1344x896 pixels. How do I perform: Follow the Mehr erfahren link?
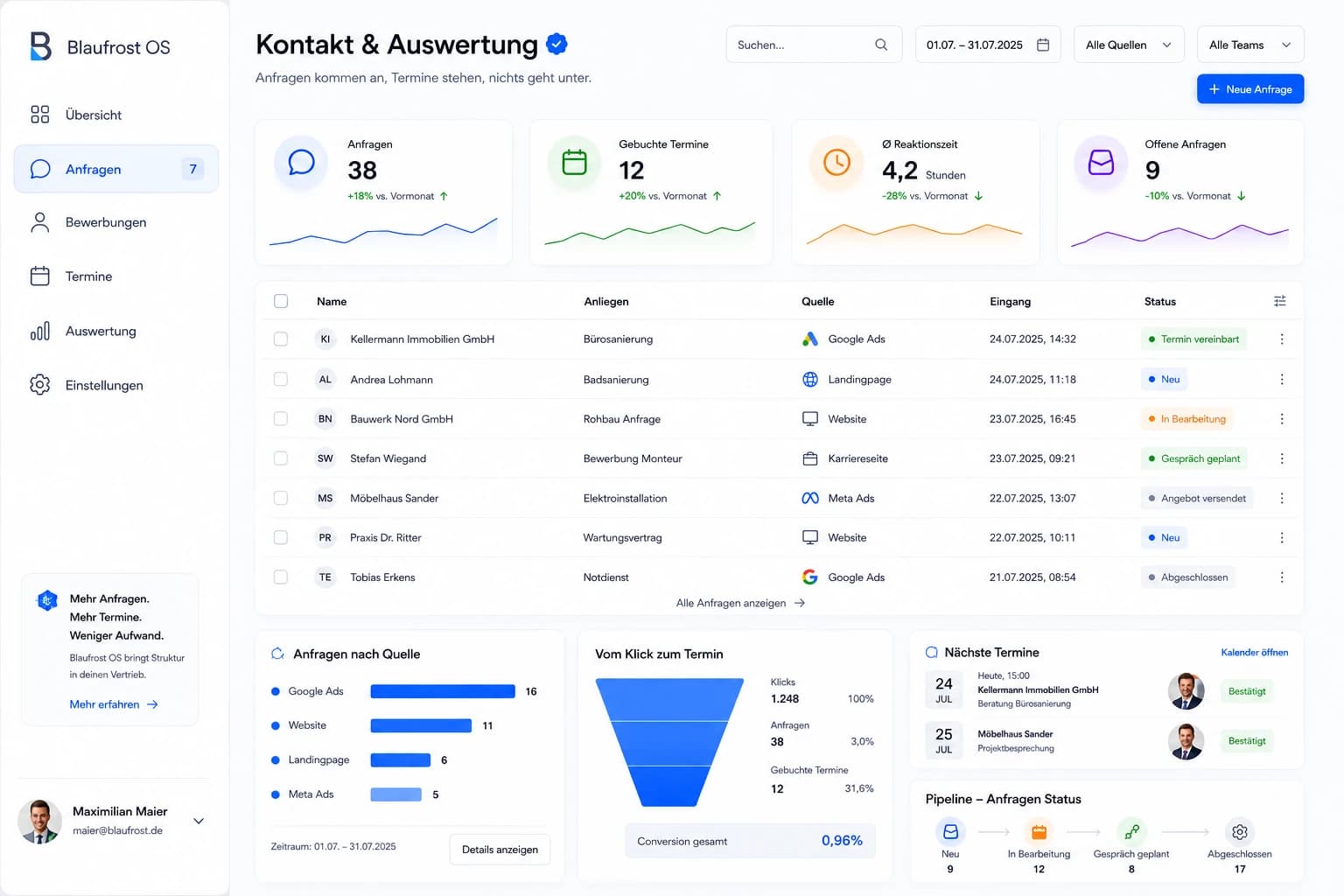tap(114, 704)
